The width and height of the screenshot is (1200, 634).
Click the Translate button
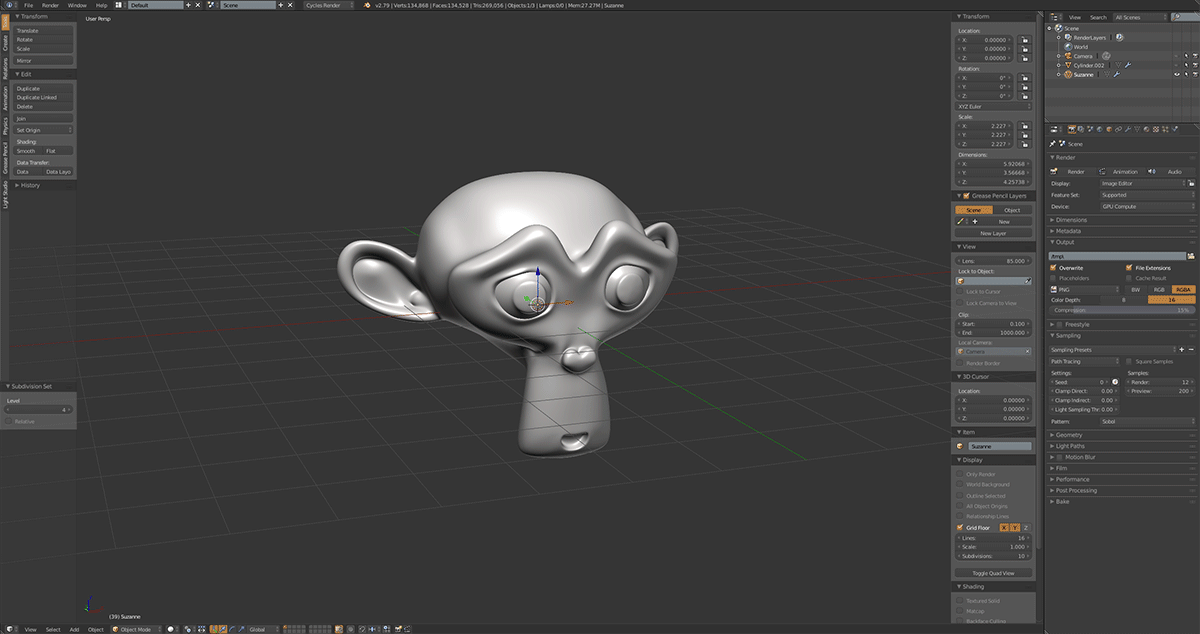pos(43,31)
